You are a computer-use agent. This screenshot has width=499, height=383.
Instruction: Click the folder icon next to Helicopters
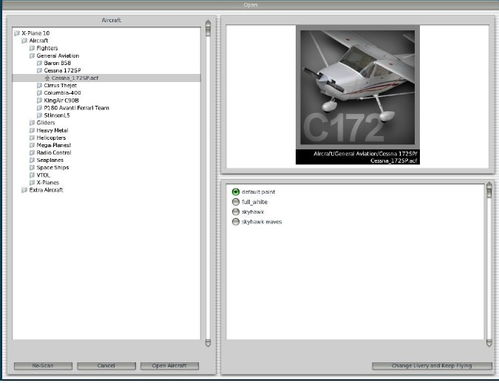tap(32, 138)
